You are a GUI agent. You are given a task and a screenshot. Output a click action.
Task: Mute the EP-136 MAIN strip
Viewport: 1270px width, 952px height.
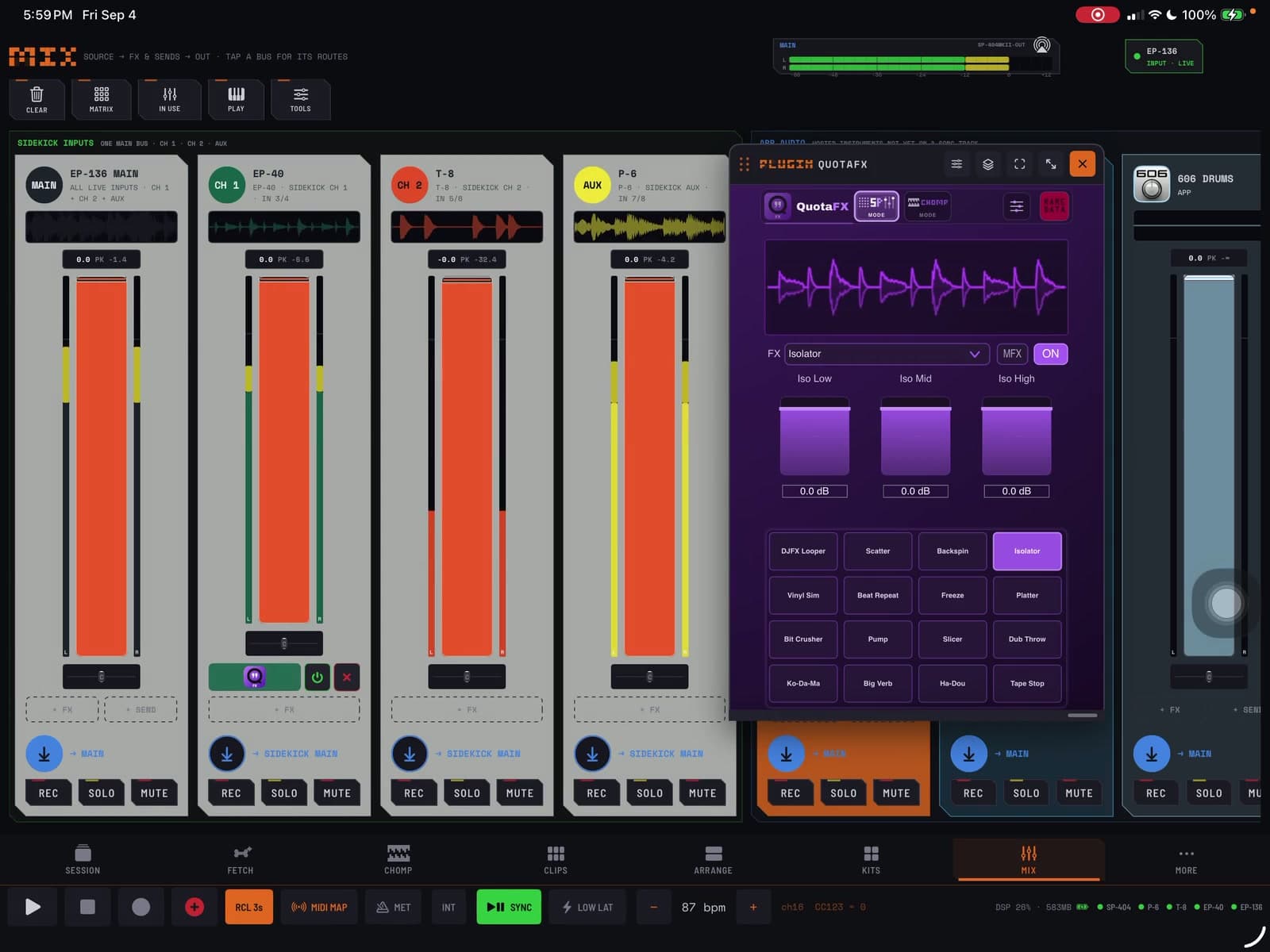pos(154,793)
